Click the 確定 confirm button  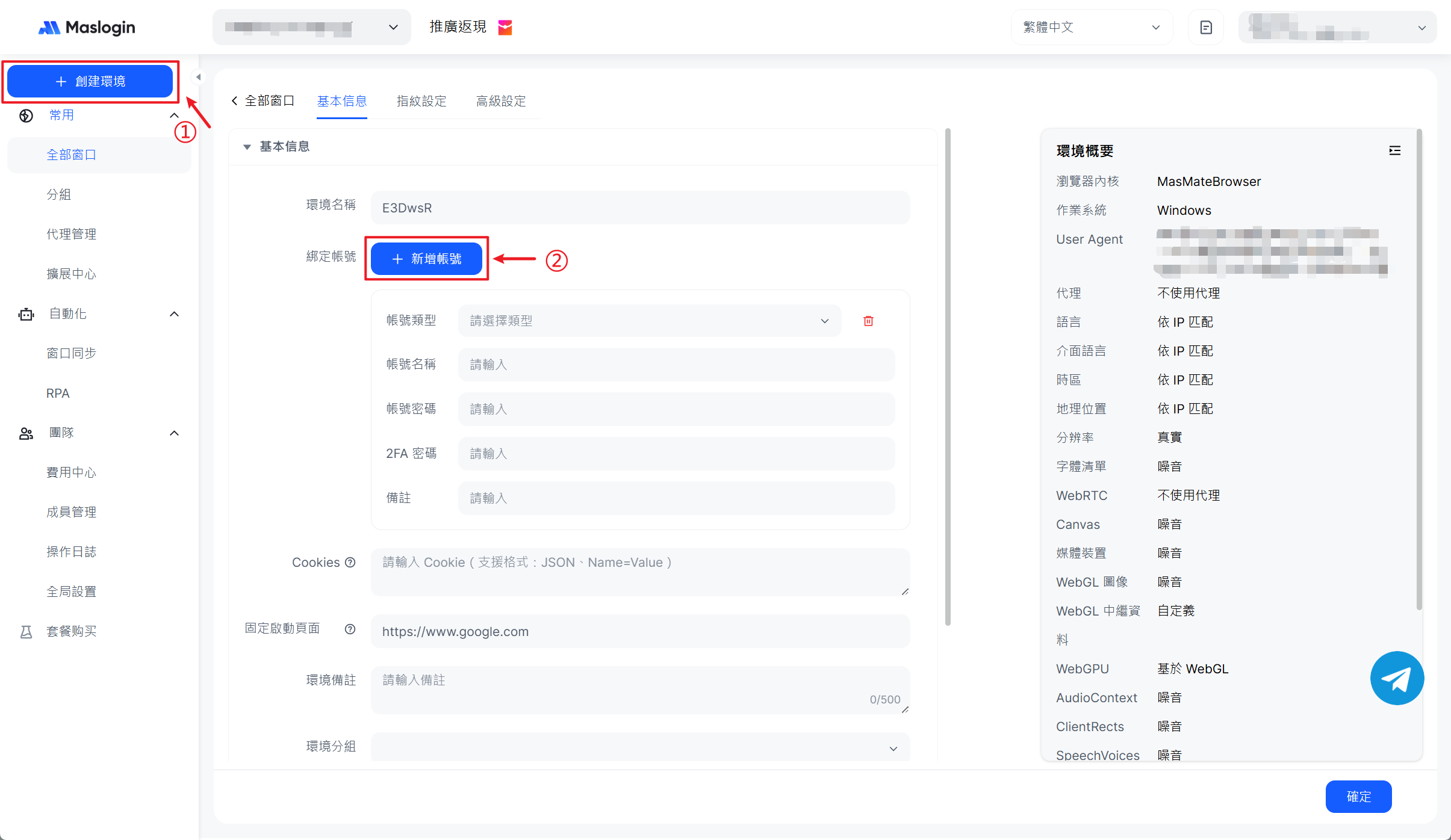(1358, 796)
